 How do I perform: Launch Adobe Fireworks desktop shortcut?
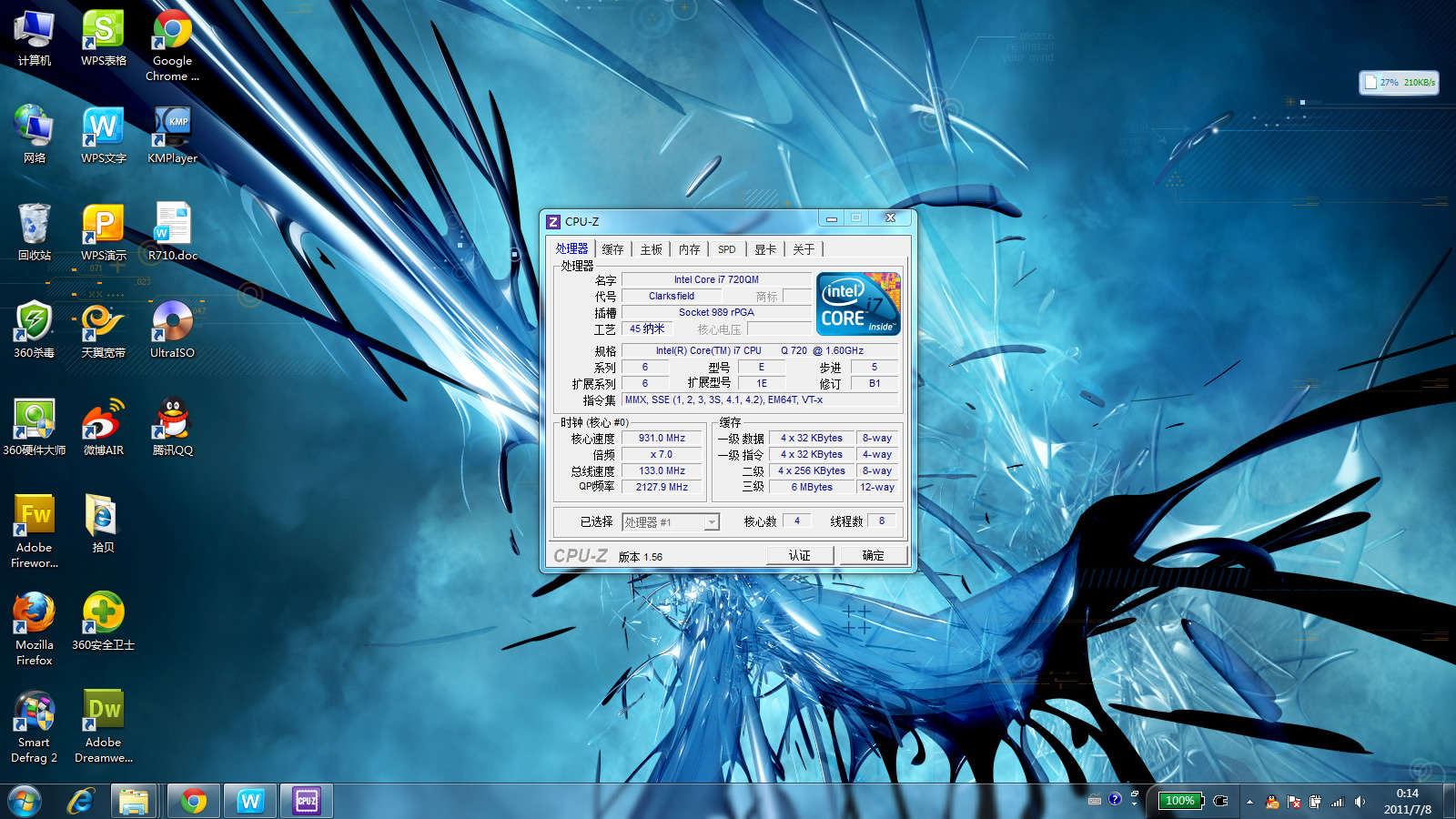pyautogui.click(x=35, y=531)
